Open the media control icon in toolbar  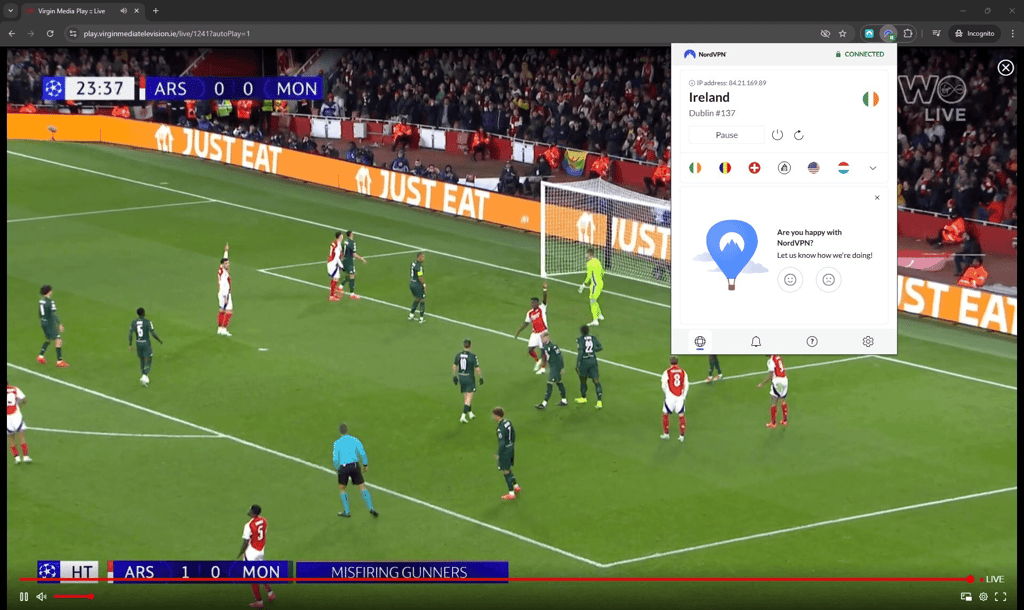[x=936, y=33]
